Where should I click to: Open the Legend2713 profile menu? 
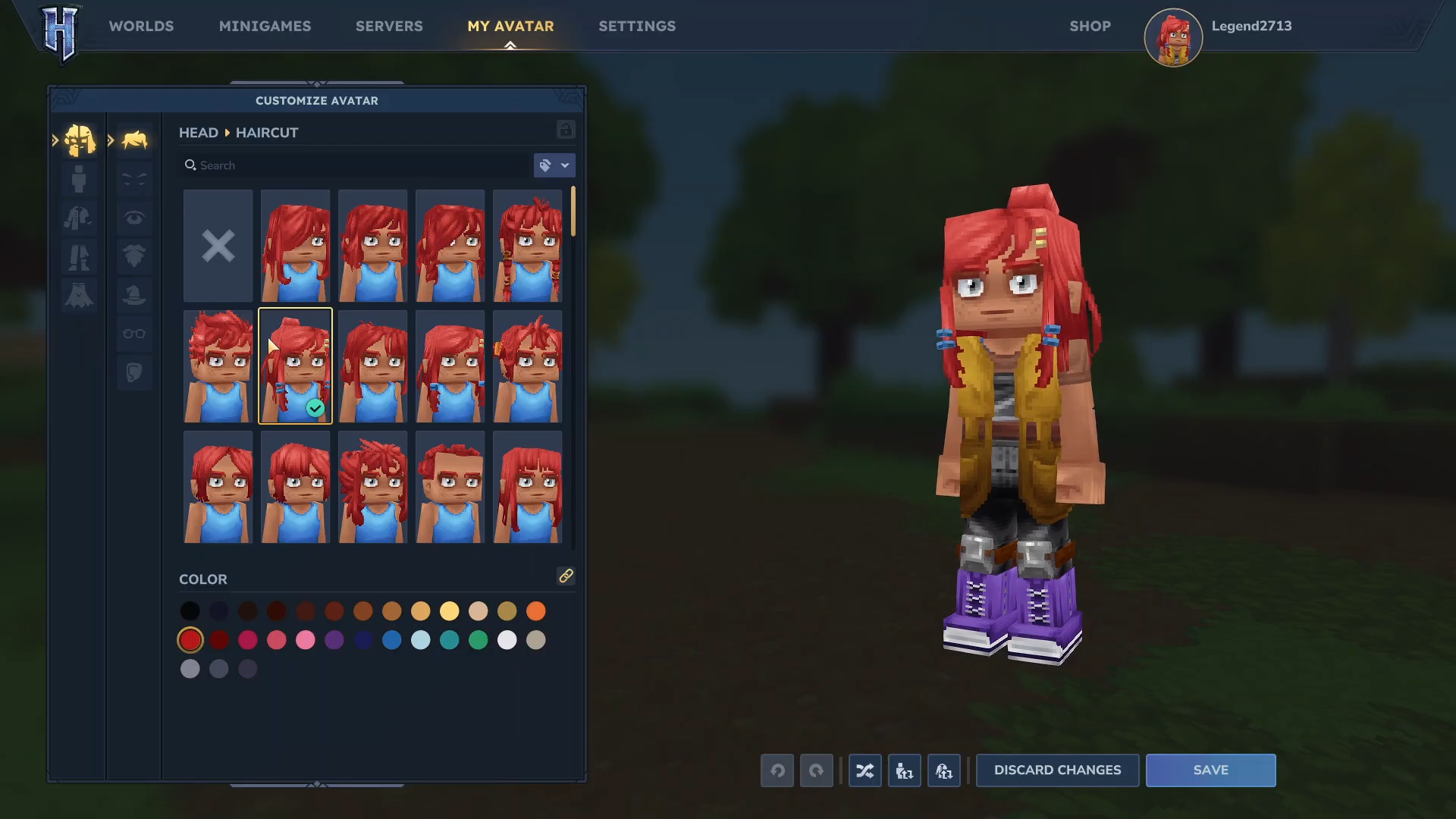coord(1250,26)
